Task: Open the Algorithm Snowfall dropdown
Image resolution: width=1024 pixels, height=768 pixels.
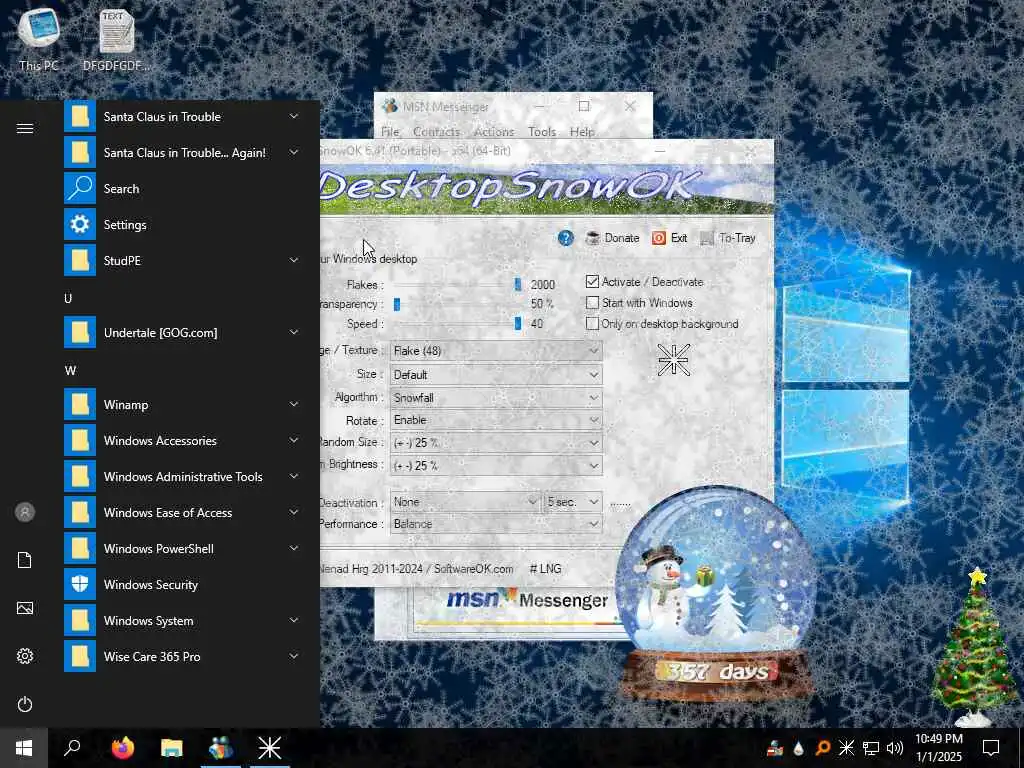Action: (496, 398)
